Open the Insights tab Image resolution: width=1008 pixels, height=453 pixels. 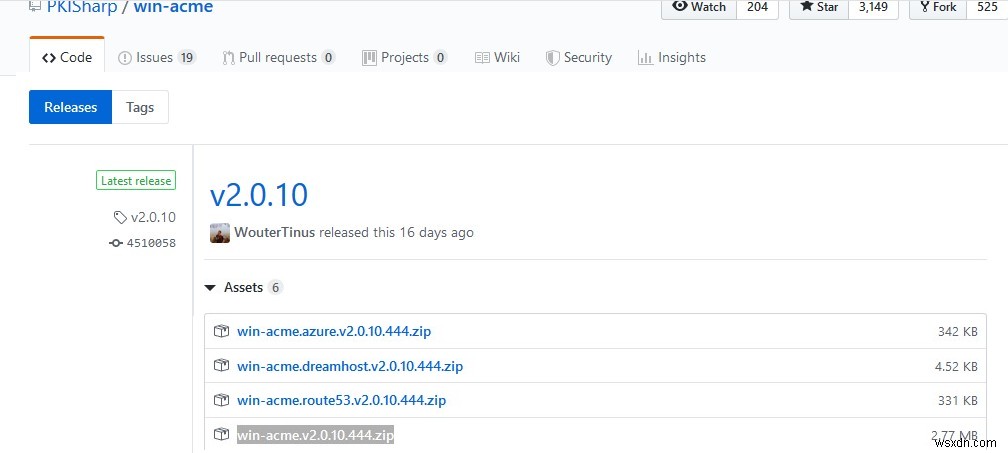pos(671,57)
